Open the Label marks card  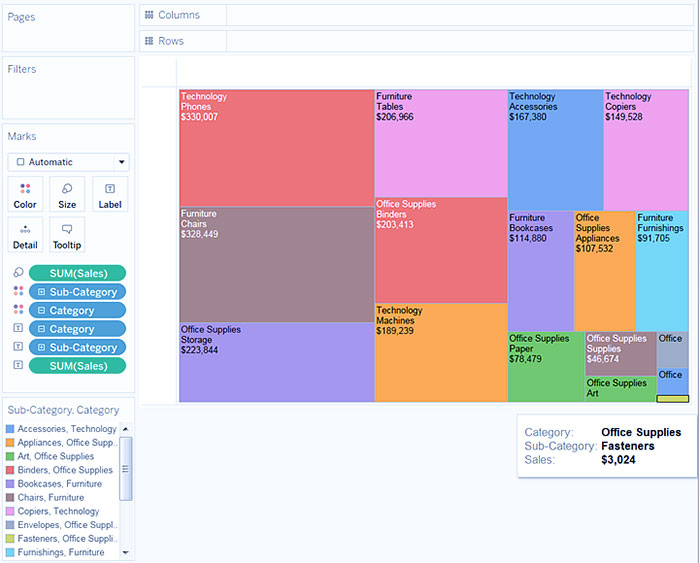(110, 194)
